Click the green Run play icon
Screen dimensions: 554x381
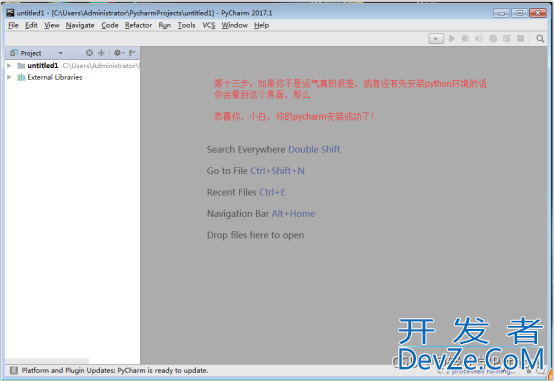452,39
